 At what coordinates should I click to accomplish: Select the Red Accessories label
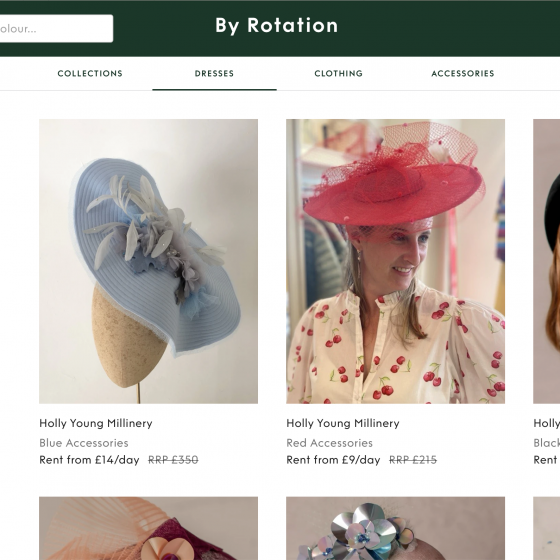coord(329,443)
